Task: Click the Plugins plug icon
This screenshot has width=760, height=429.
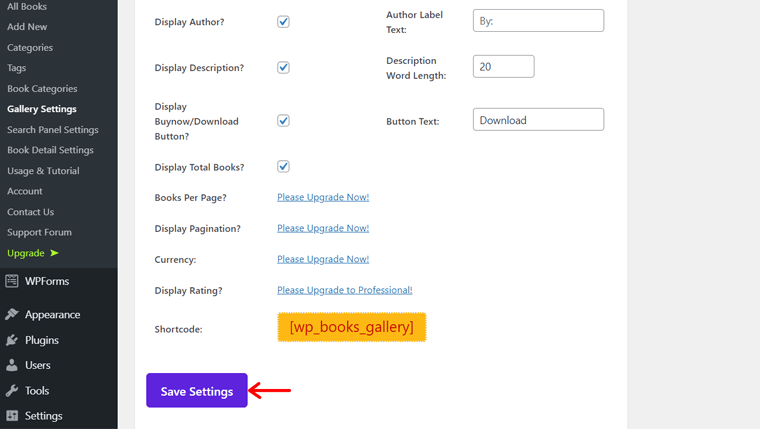Action: click(12, 340)
